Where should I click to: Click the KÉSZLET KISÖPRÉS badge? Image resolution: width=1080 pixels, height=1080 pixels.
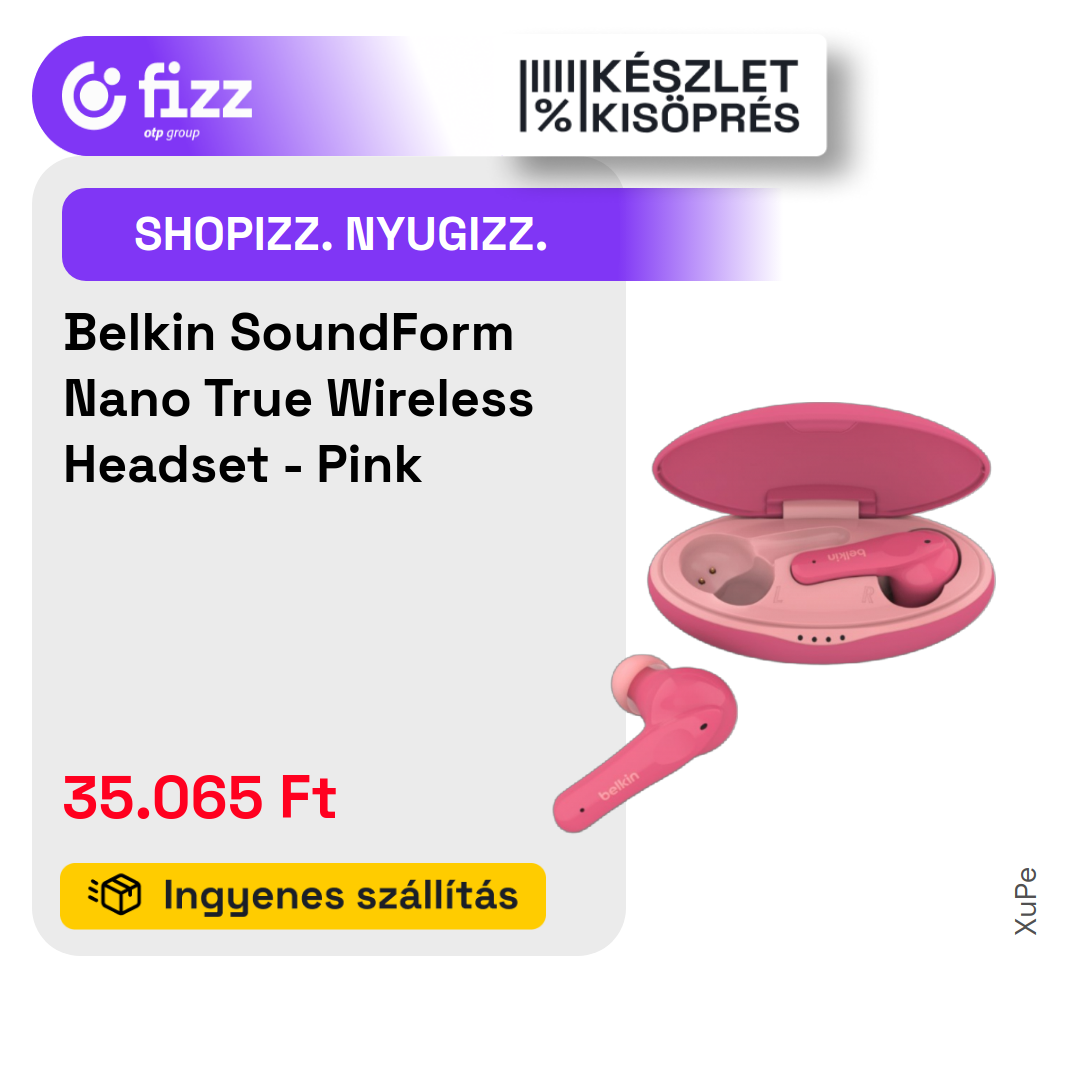659,96
